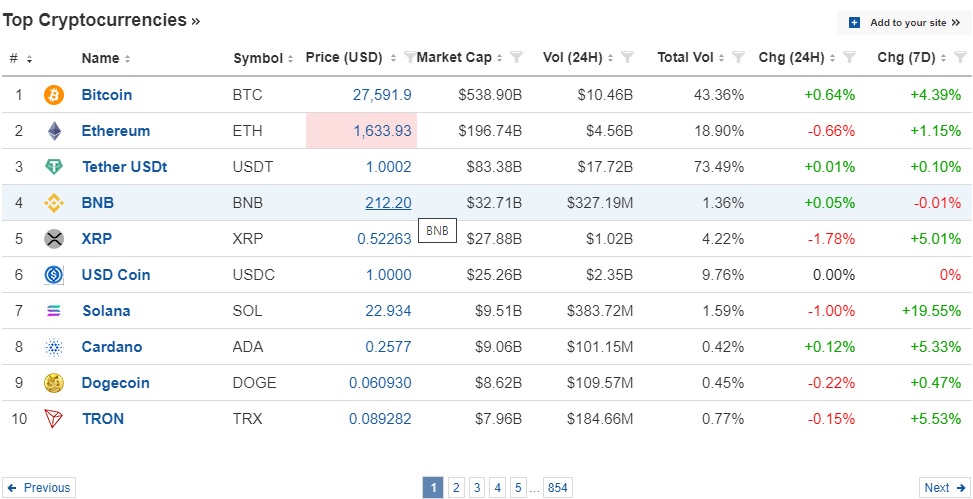Click Bitcoin price 27,591.9
The height and width of the screenshot is (499, 973).
(382, 95)
